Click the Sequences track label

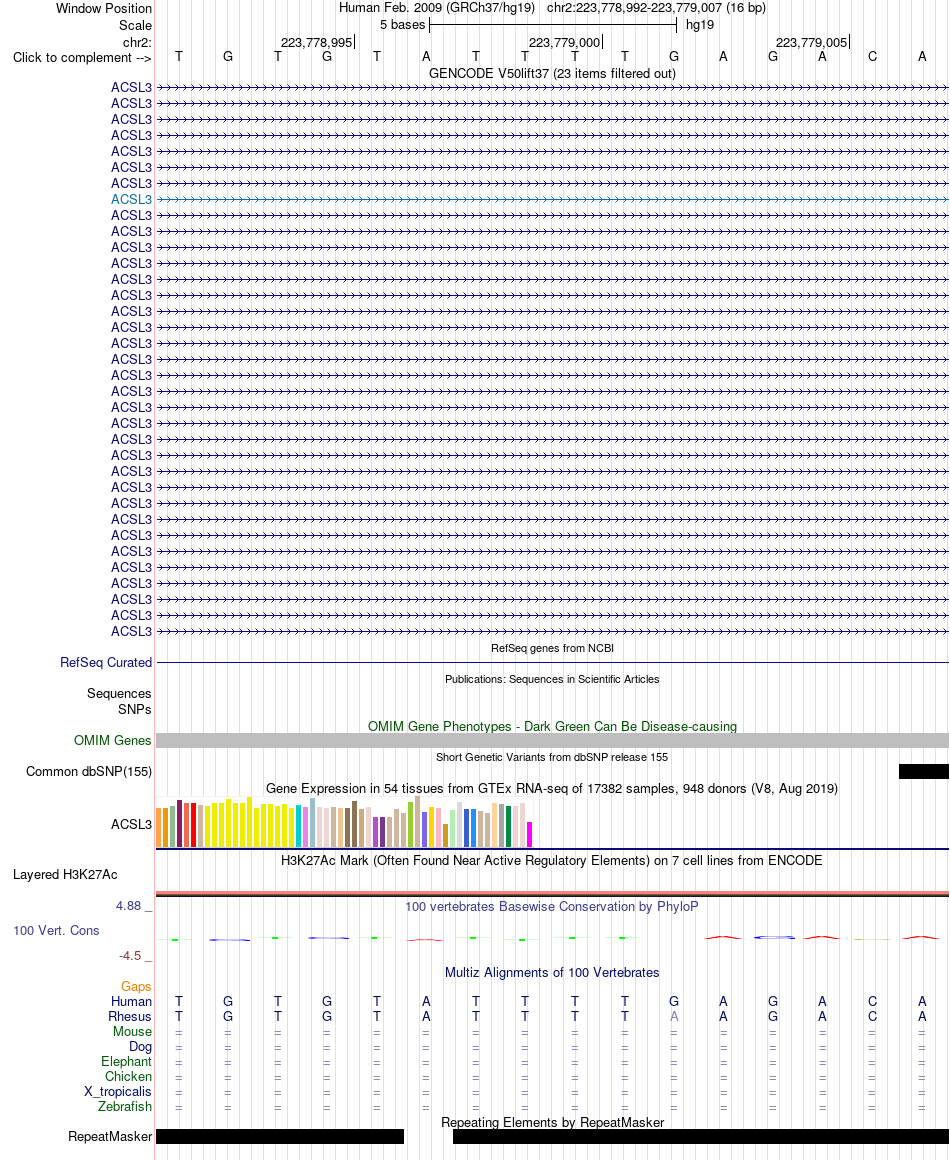[x=119, y=693]
